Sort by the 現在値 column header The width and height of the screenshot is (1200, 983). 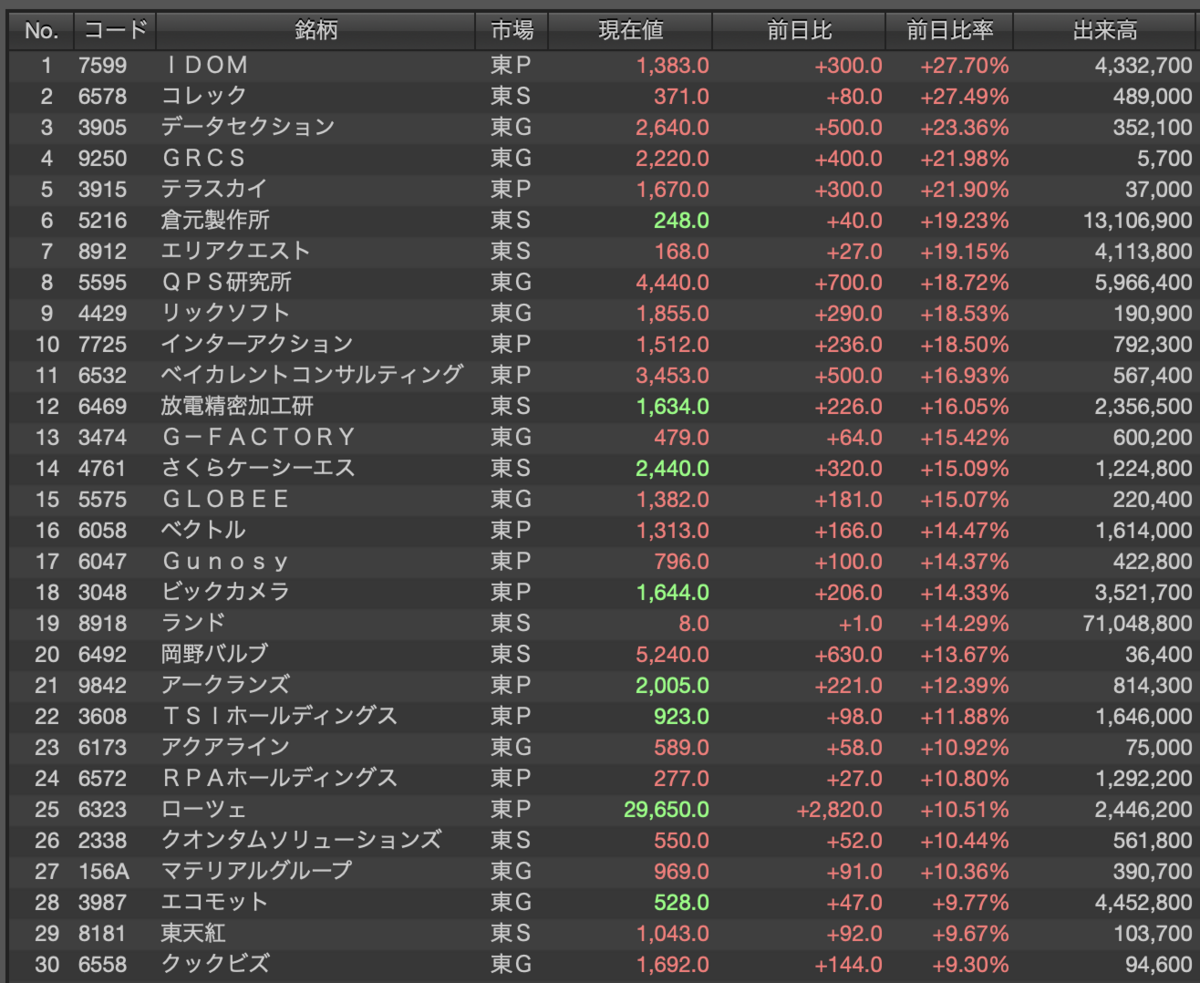[x=631, y=31]
